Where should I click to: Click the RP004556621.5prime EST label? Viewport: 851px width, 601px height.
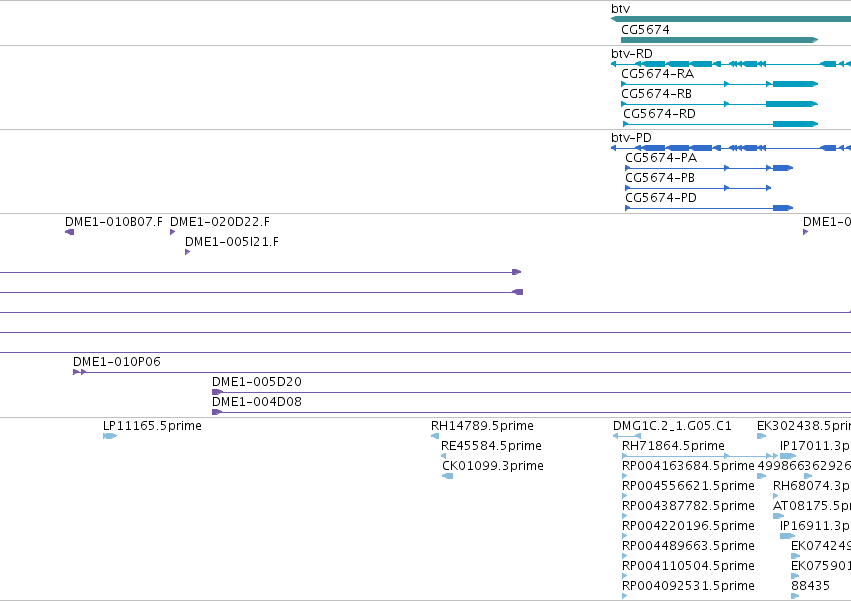pyautogui.click(x=688, y=486)
